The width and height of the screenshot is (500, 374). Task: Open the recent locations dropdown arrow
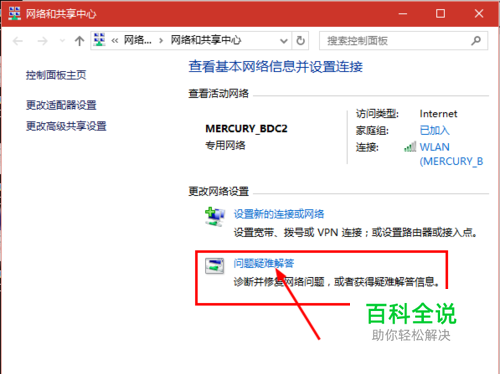coord(62,41)
